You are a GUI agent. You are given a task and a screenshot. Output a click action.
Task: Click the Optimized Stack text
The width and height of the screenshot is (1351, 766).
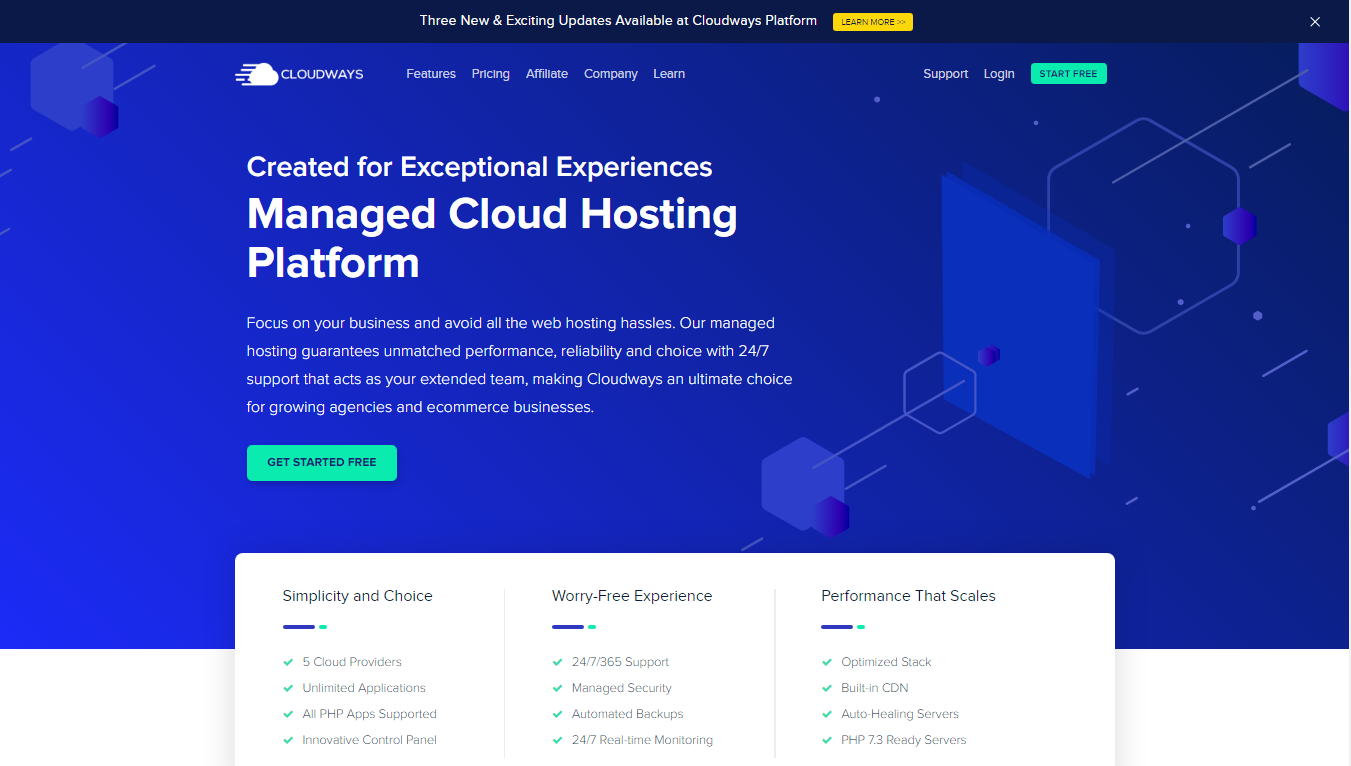click(x=886, y=662)
